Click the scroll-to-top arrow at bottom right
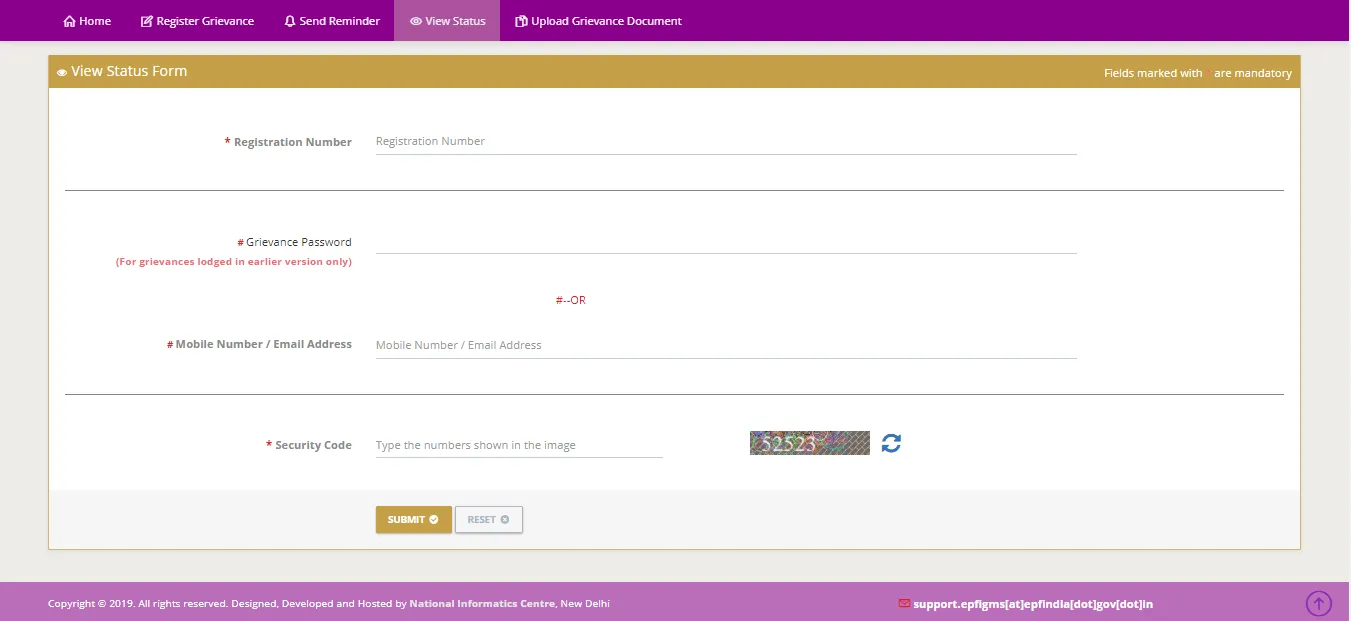This screenshot has height=621, width=1351. pyautogui.click(x=1318, y=603)
